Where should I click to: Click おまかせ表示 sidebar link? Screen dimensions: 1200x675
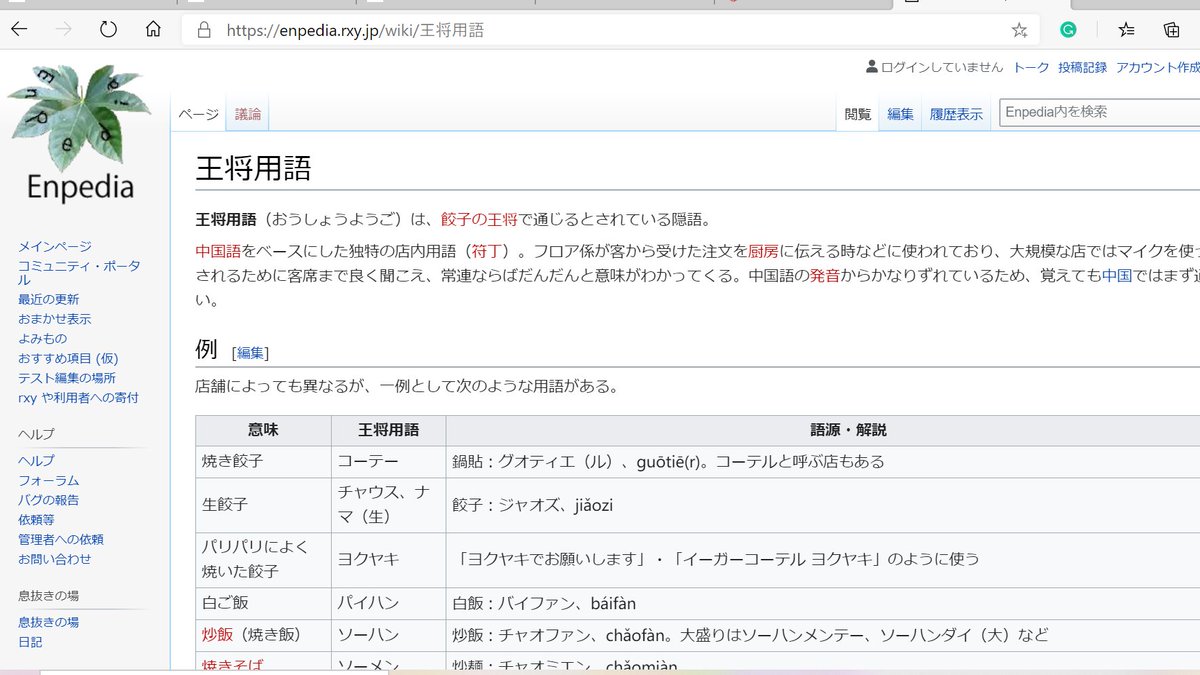(54, 319)
